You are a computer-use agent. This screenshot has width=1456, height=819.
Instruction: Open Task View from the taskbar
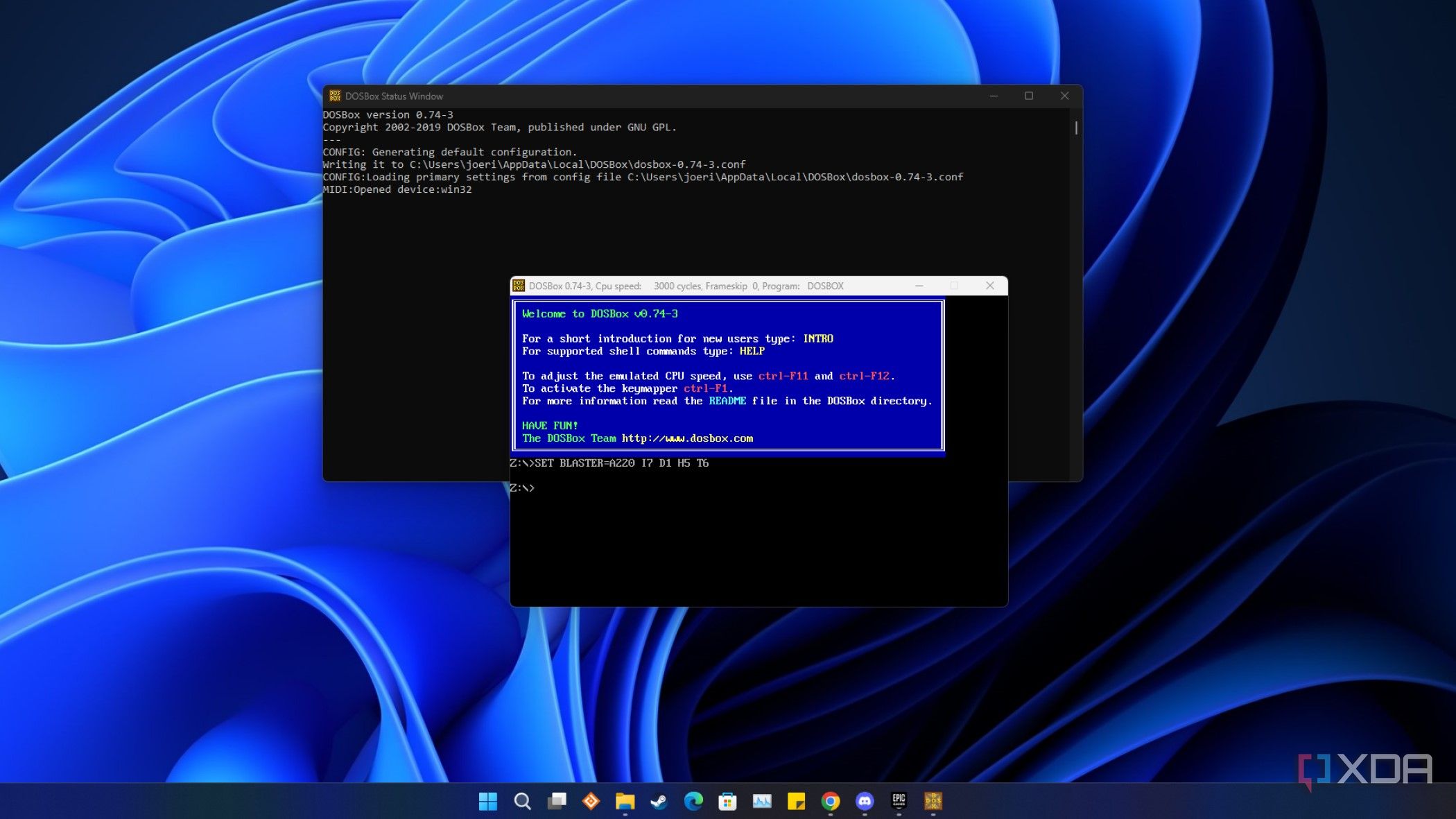tap(557, 800)
